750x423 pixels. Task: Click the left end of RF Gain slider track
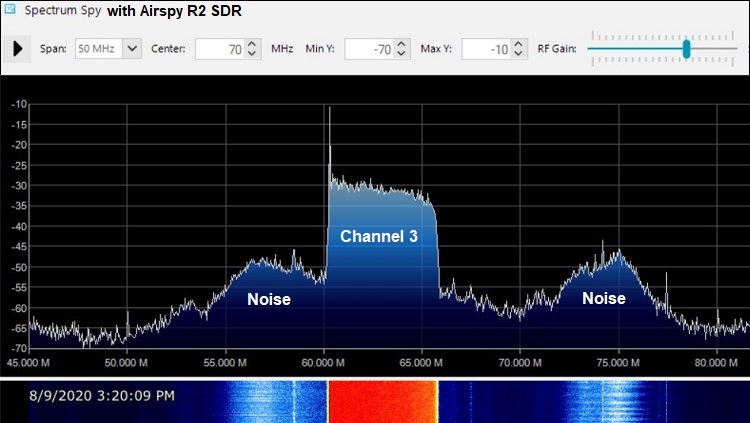coord(592,48)
